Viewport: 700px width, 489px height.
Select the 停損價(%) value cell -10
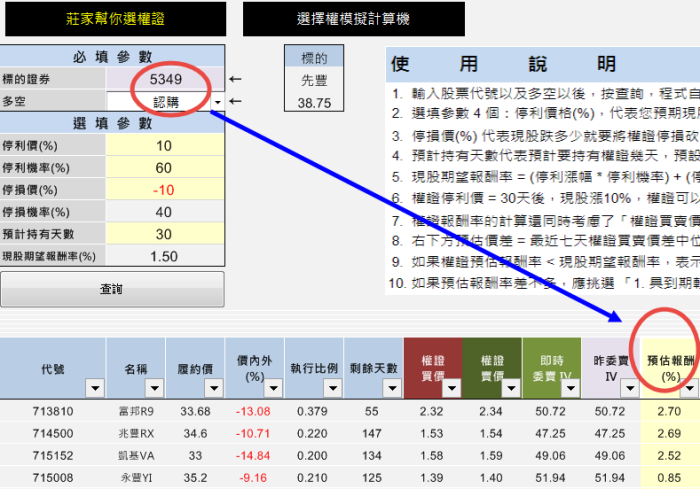pos(165,190)
